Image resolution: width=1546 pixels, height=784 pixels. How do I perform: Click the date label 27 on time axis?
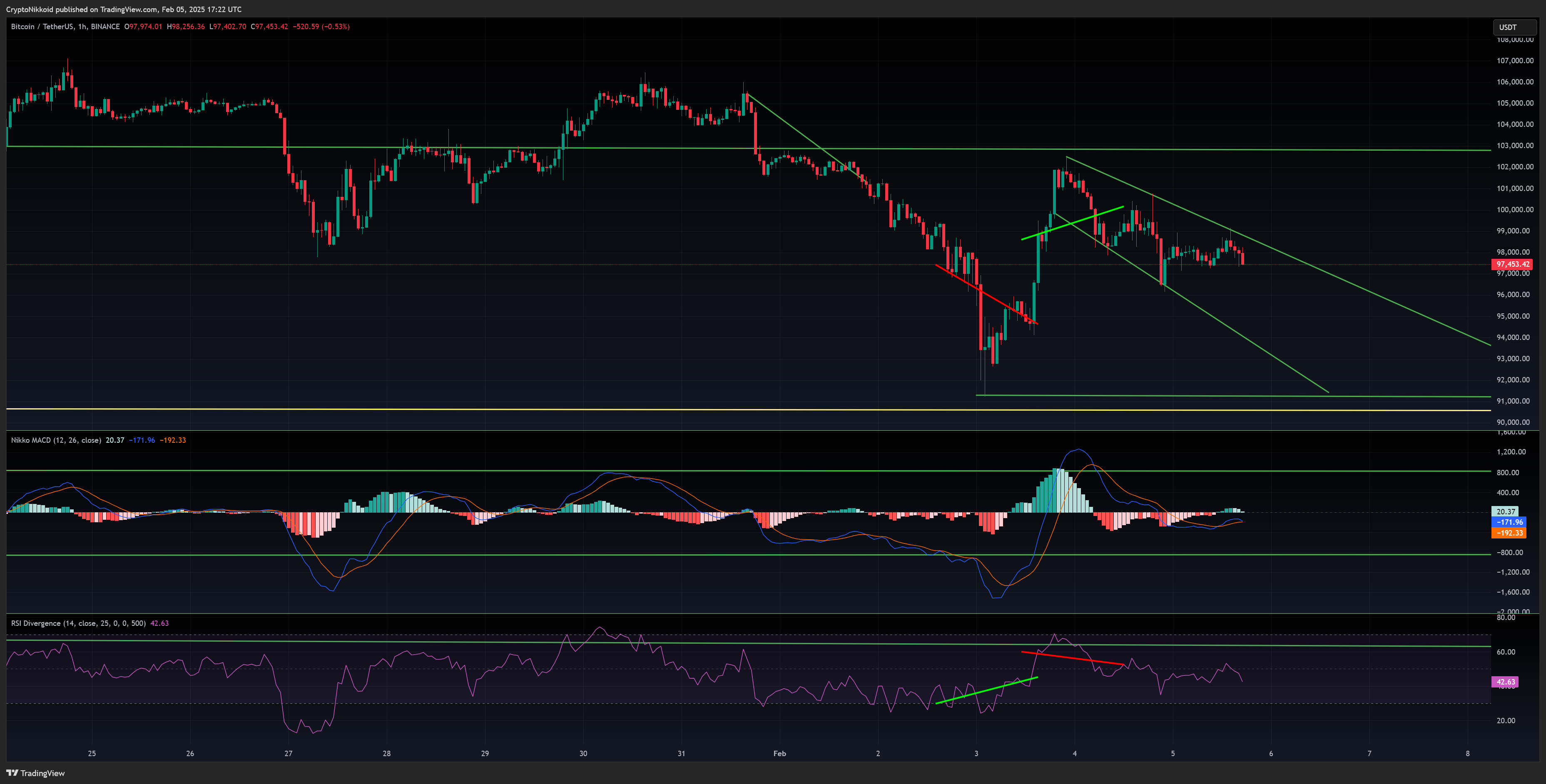289,753
